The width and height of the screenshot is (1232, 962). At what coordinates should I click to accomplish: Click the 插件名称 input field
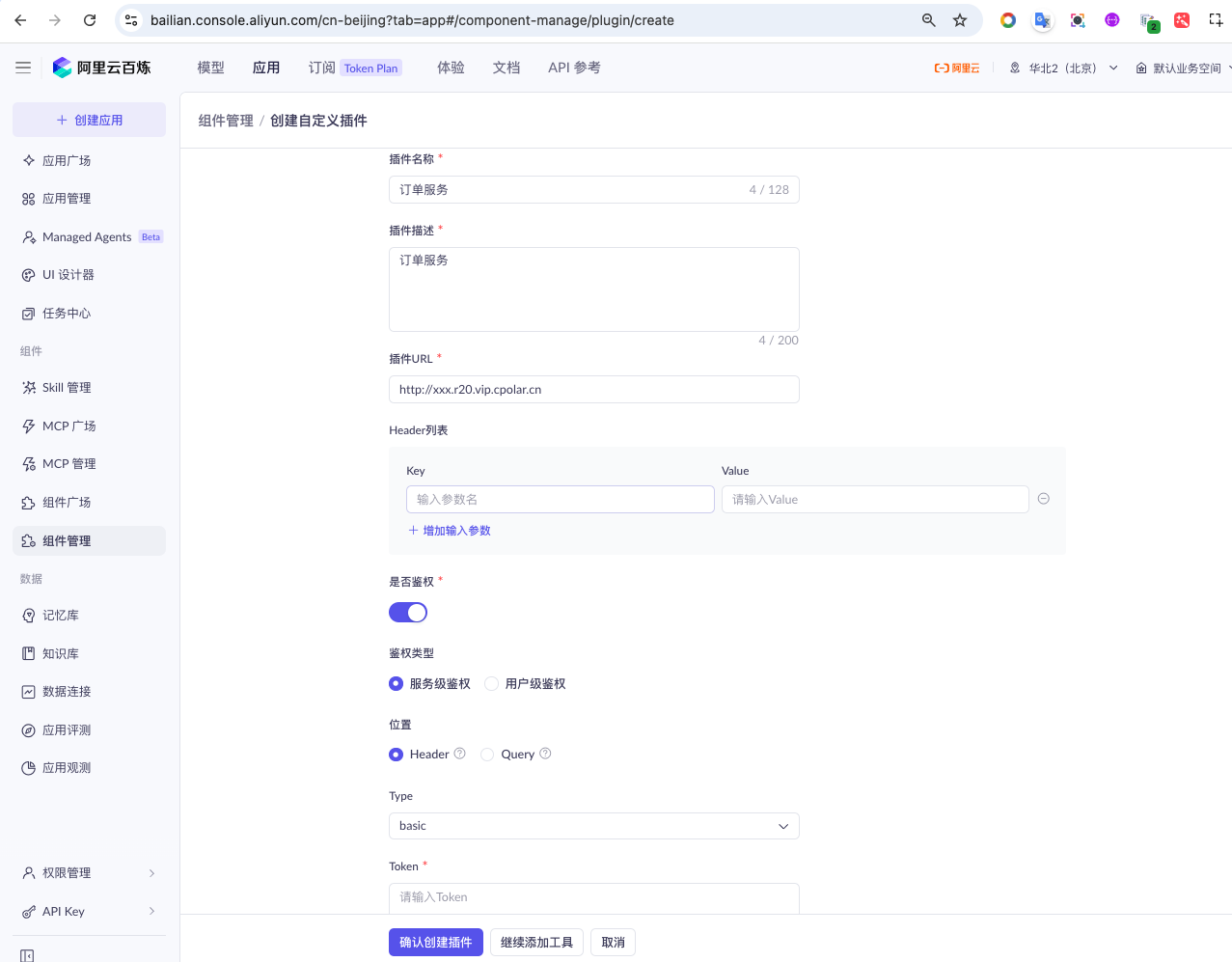coord(594,190)
